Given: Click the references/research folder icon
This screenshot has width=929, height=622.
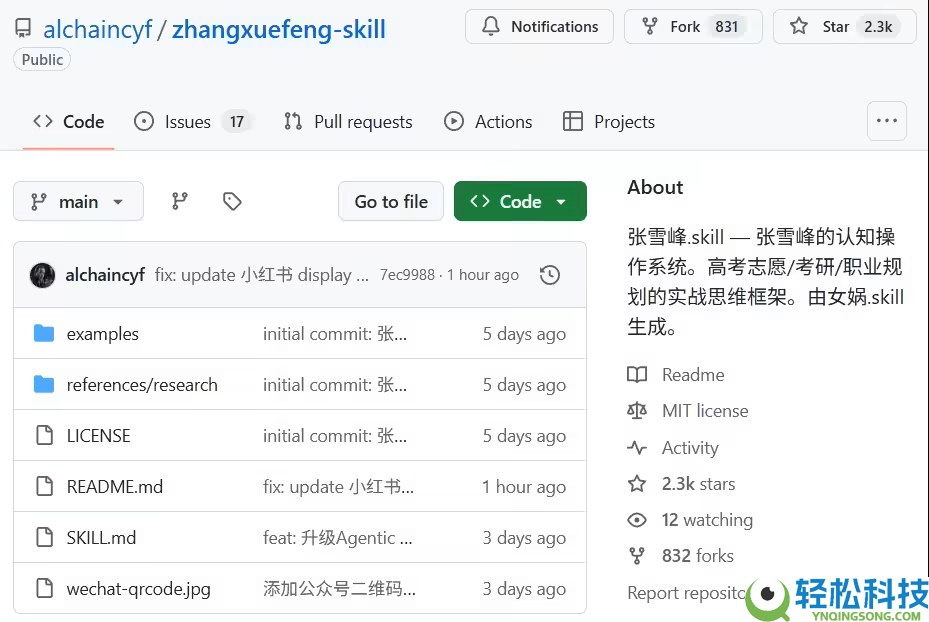Looking at the screenshot, I should click(44, 384).
